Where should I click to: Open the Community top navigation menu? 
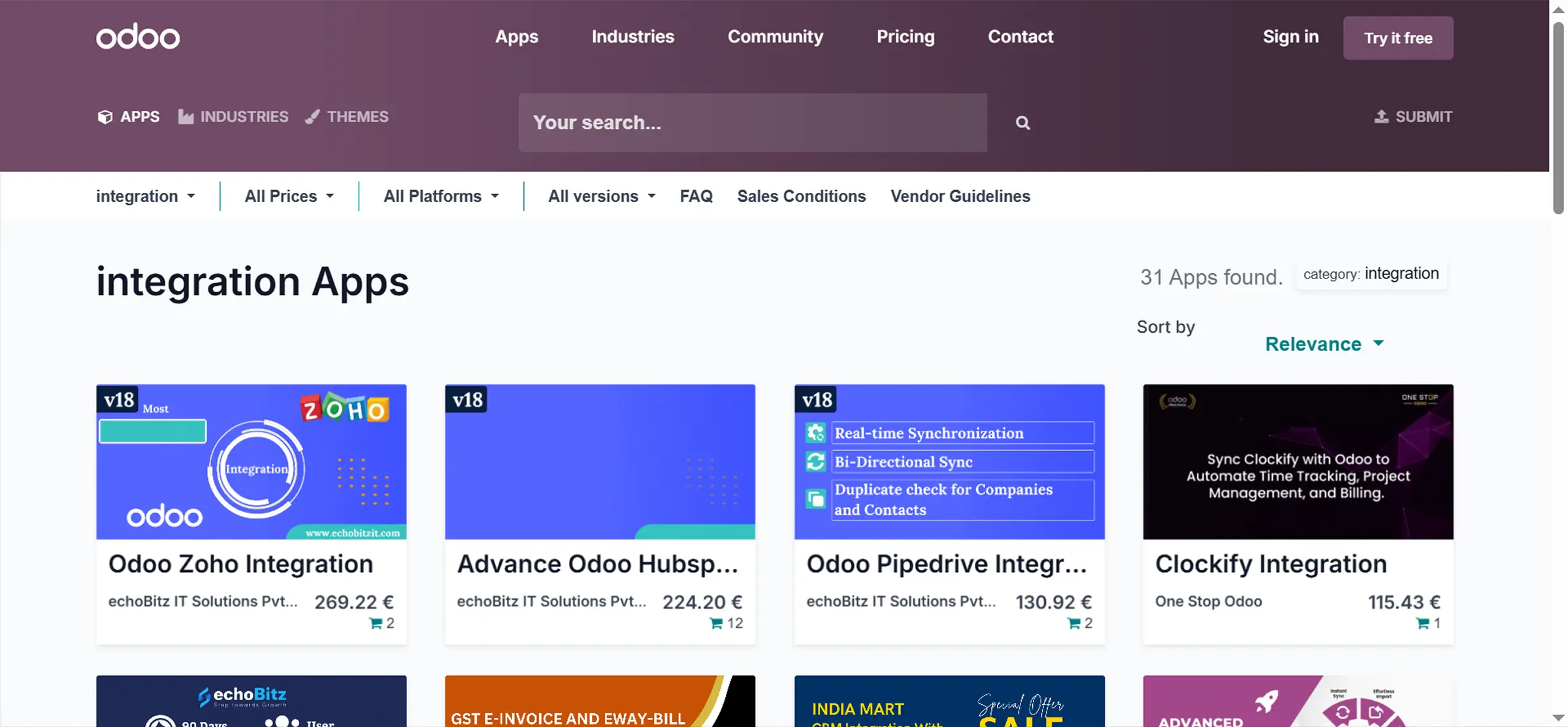775,37
